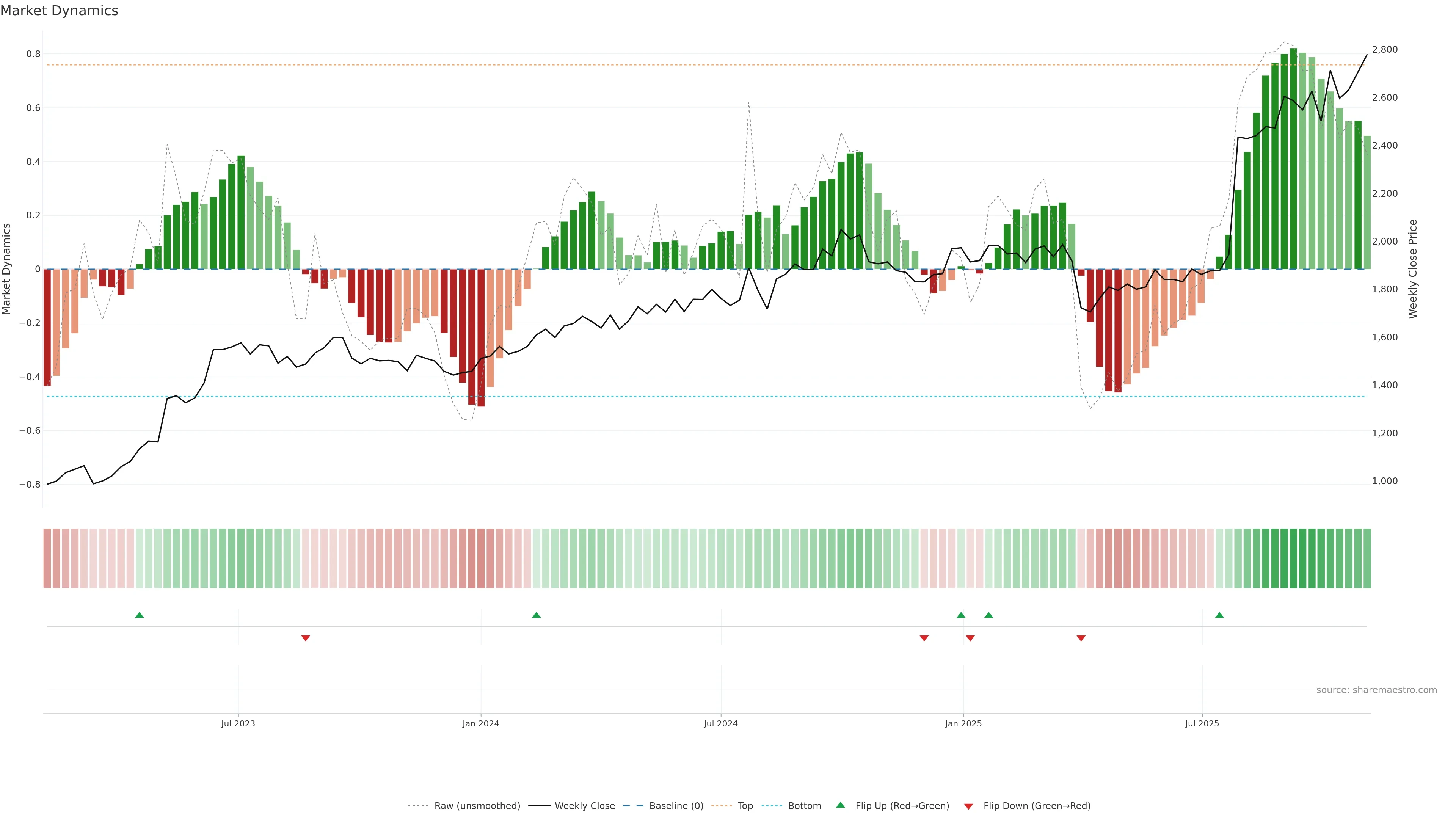Click the Flip Up marker near February 2024
Screen dimensions: 1456x819
[537, 615]
